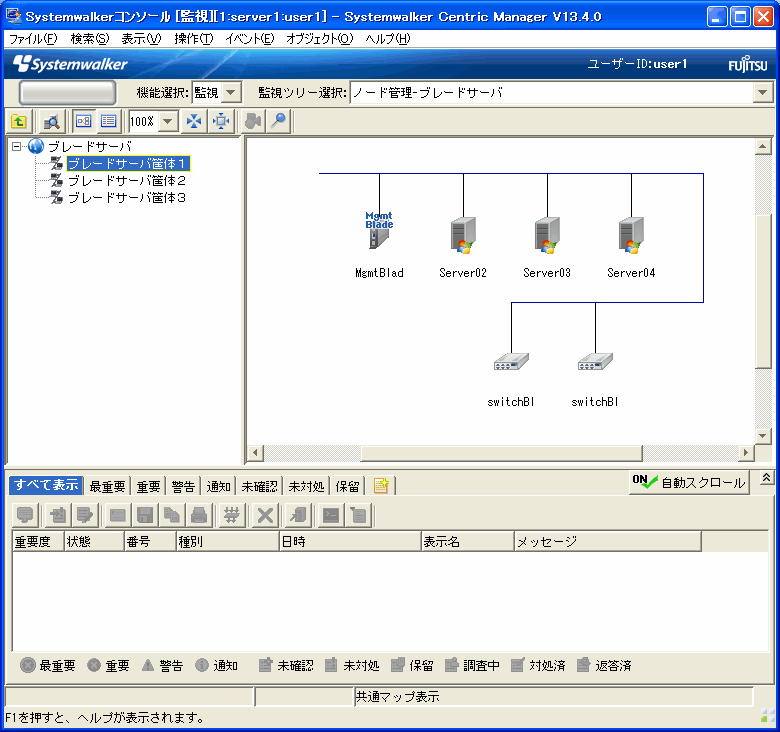Click the map horizontal scrollbar left arrow
This screenshot has height=732, width=780.
click(x=256, y=453)
